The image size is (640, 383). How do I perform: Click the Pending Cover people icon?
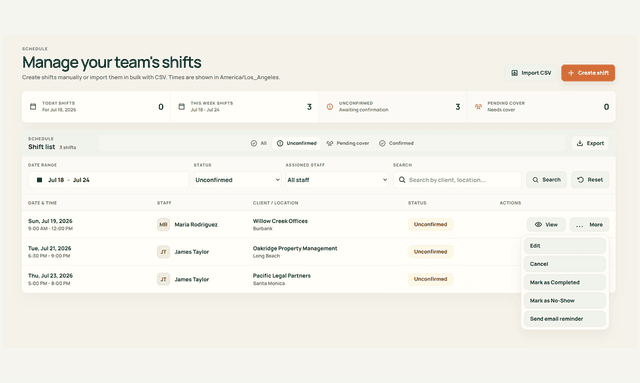pyautogui.click(x=478, y=107)
